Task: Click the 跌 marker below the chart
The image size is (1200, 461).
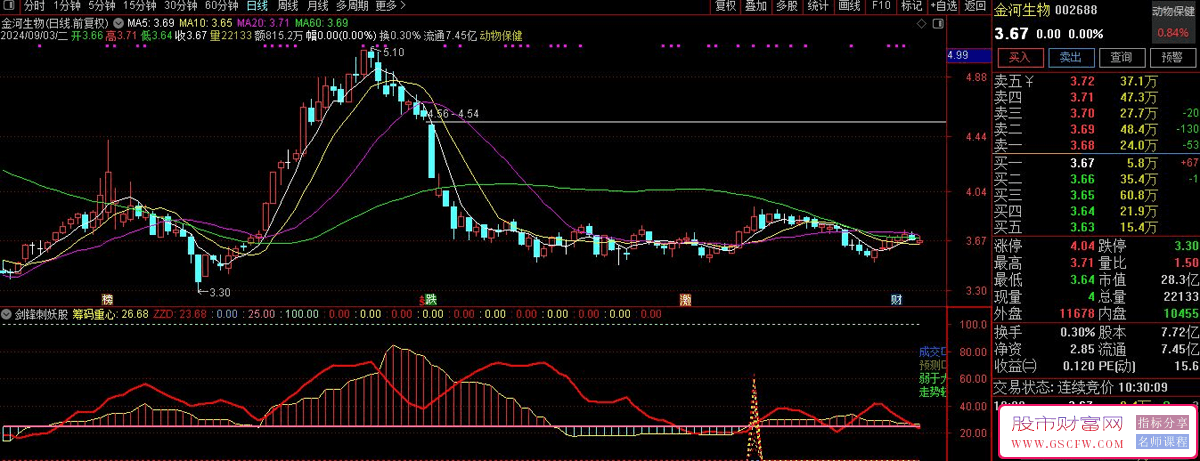Action: pyautogui.click(x=430, y=299)
